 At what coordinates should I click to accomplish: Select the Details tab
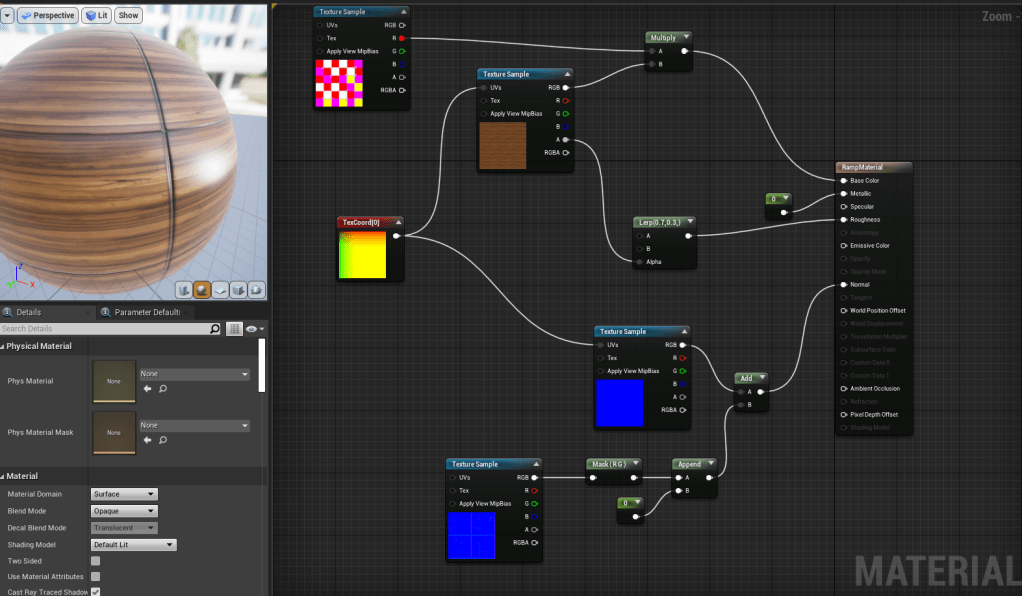click(28, 312)
